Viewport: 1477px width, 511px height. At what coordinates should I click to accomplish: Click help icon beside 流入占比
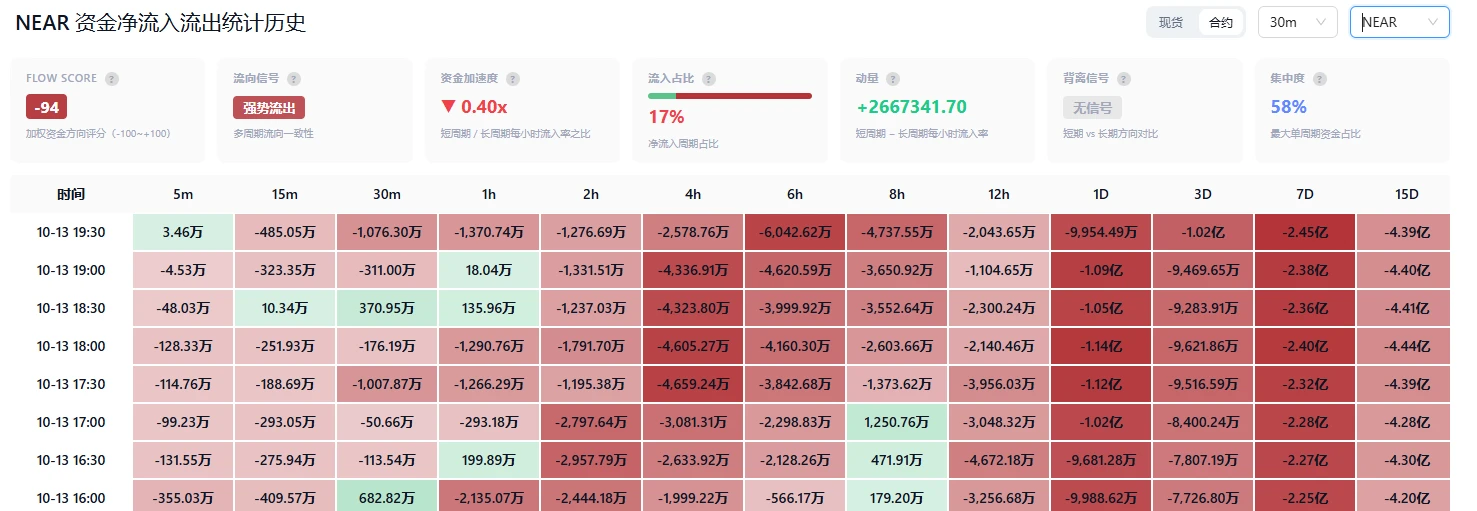click(x=708, y=79)
